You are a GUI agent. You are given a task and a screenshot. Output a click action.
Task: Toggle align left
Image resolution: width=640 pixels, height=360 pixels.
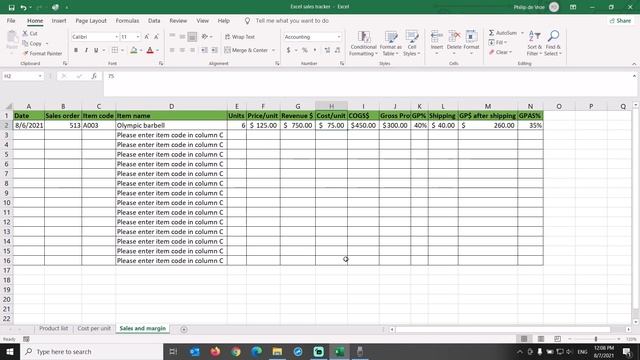[x=172, y=50]
